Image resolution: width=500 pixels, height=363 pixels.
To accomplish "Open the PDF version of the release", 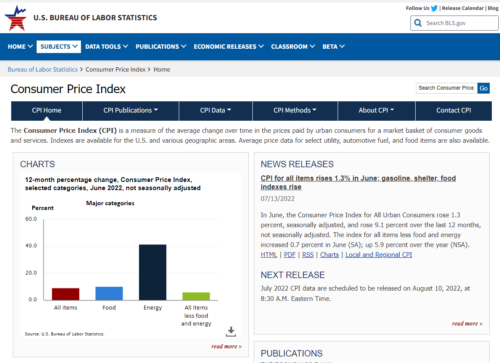I will point(290,255).
